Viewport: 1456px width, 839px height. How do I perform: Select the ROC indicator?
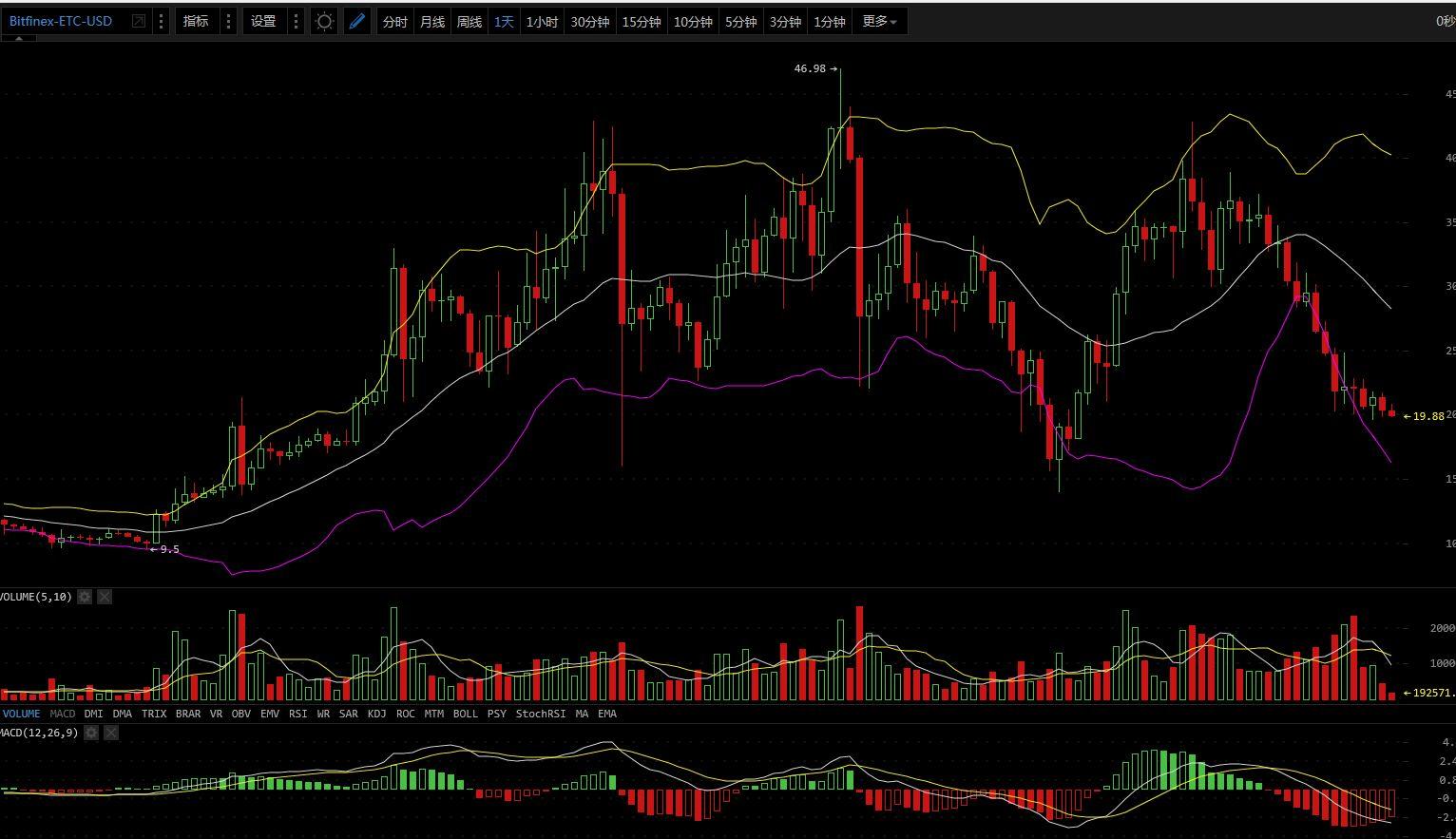click(406, 714)
